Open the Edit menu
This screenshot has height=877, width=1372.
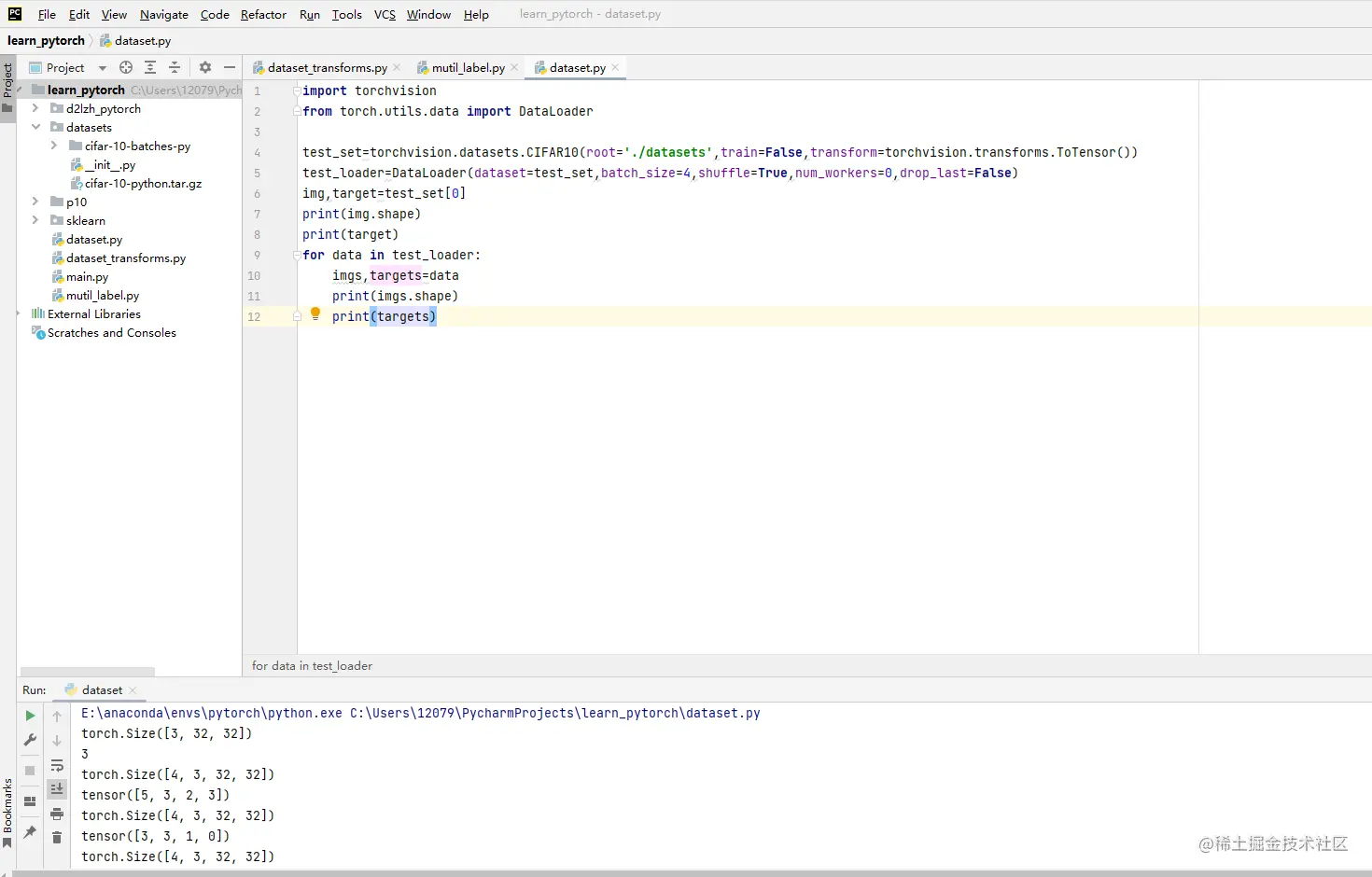coord(79,14)
